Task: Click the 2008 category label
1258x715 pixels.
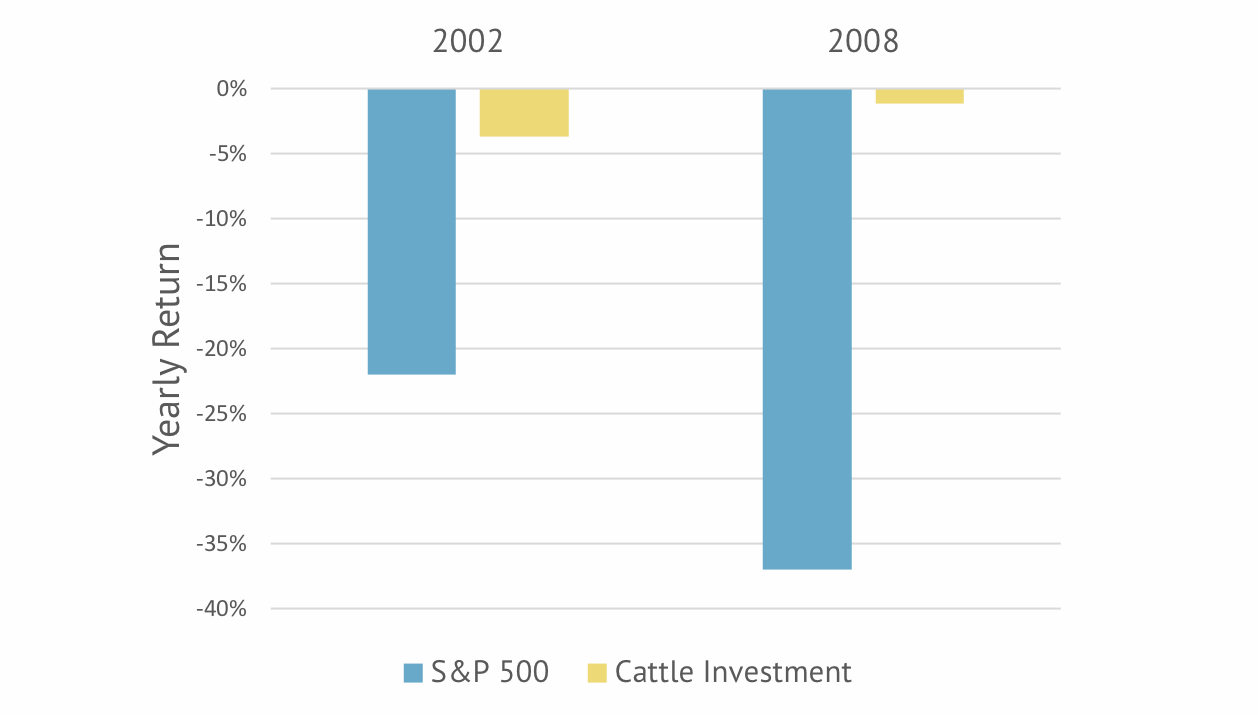Action: click(x=863, y=42)
